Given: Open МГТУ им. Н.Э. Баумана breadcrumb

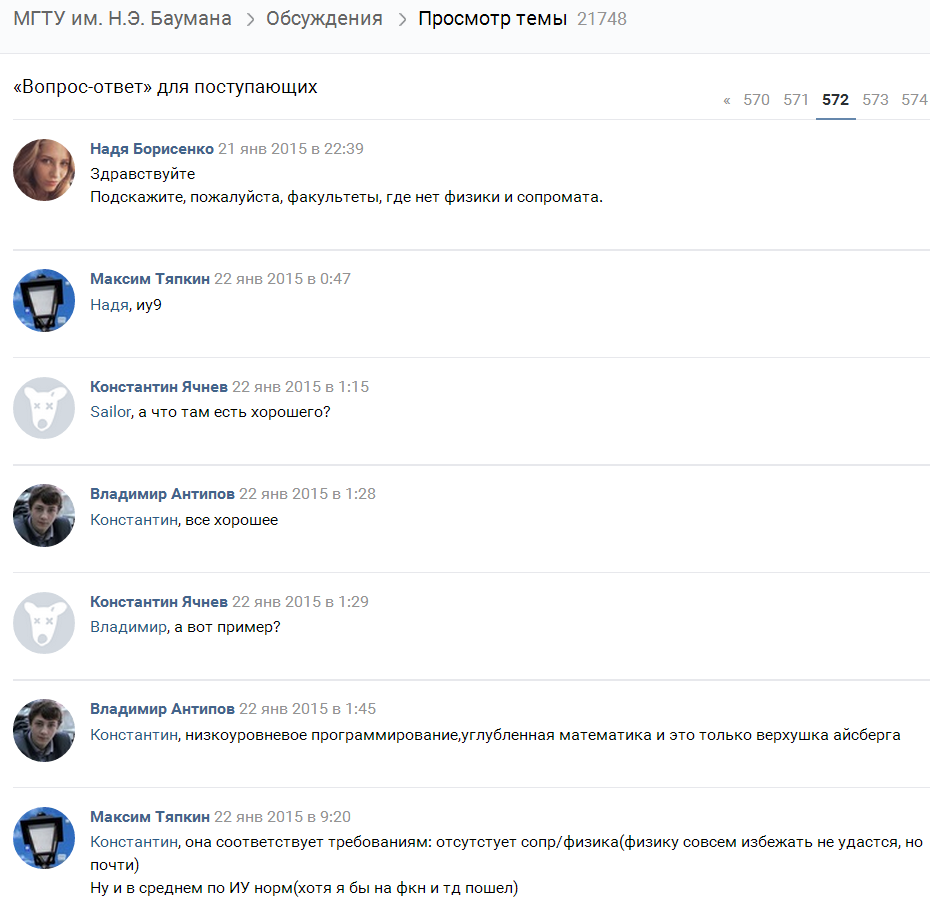Looking at the screenshot, I should tap(122, 18).
